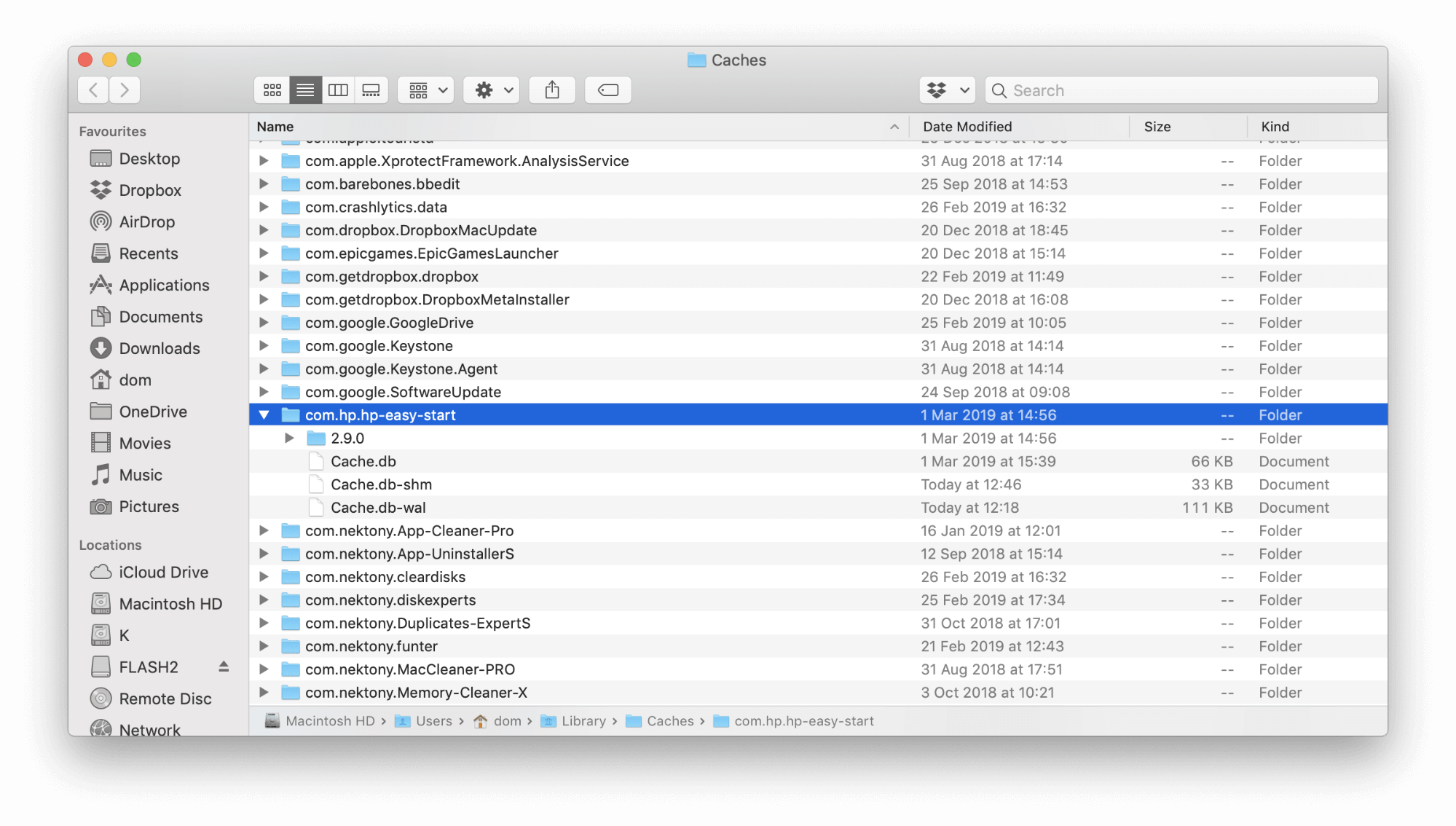Navigate forward using the forward arrow button

coord(125,90)
